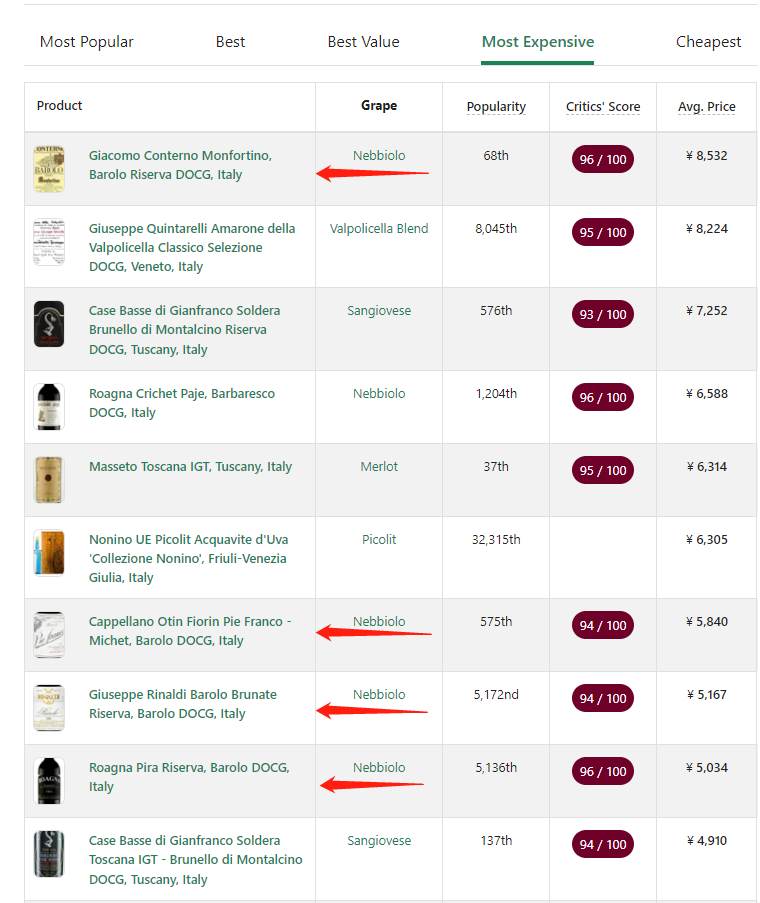Open the Best Value tab
Viewport: 760px width, 903px height.
coord(363,42)
